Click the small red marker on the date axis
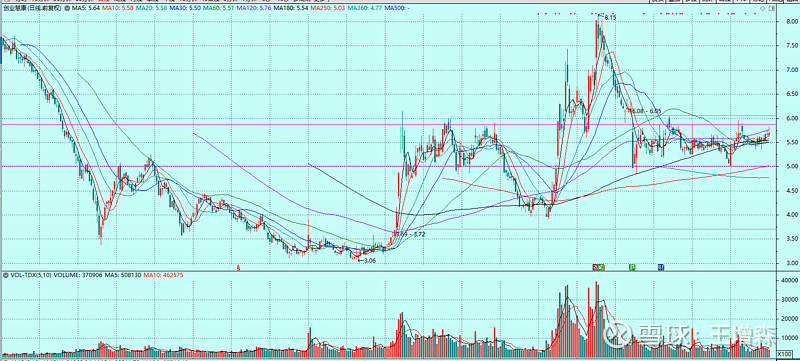 pos(237,267)
